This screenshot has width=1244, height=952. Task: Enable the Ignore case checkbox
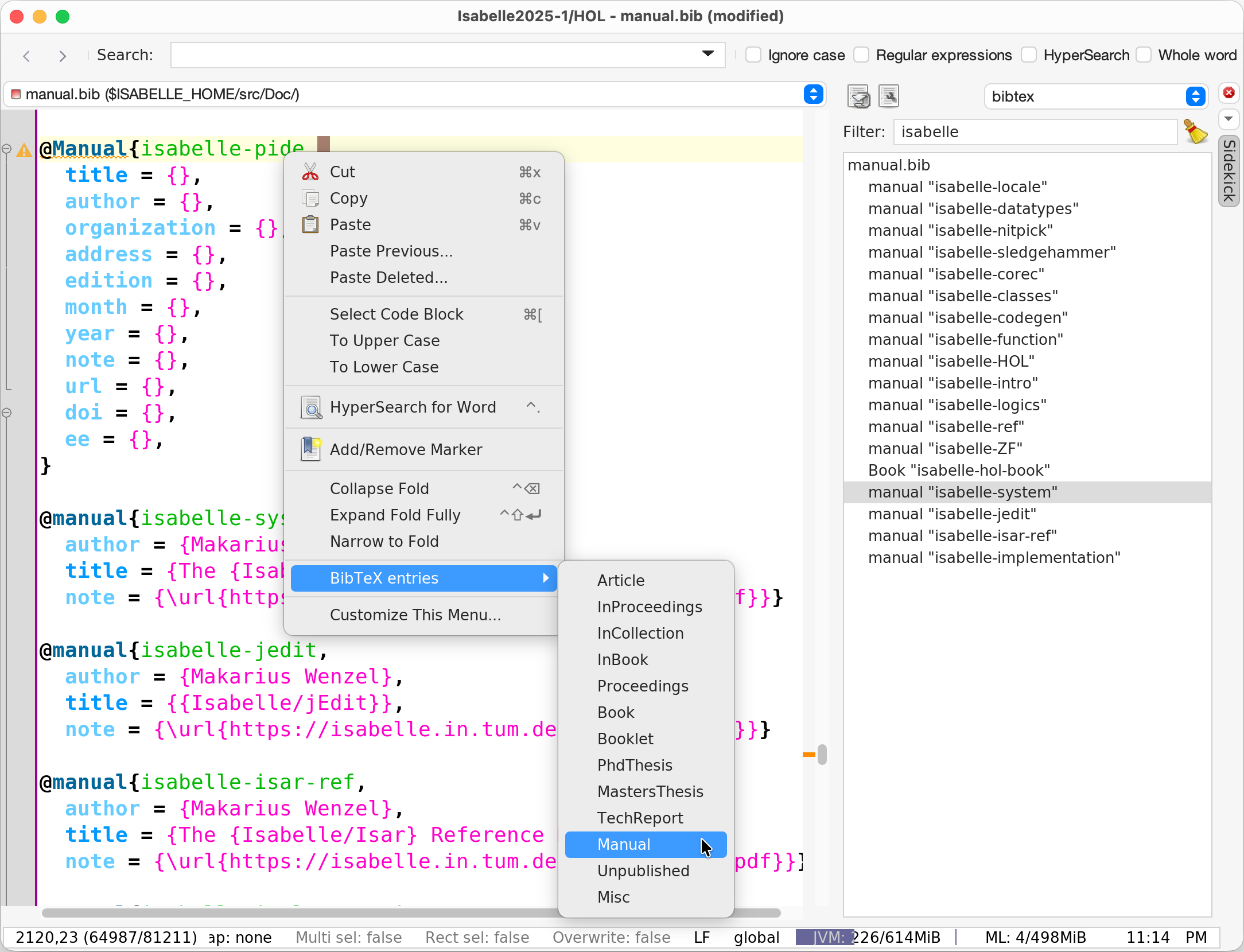click(x=753, y=55)
